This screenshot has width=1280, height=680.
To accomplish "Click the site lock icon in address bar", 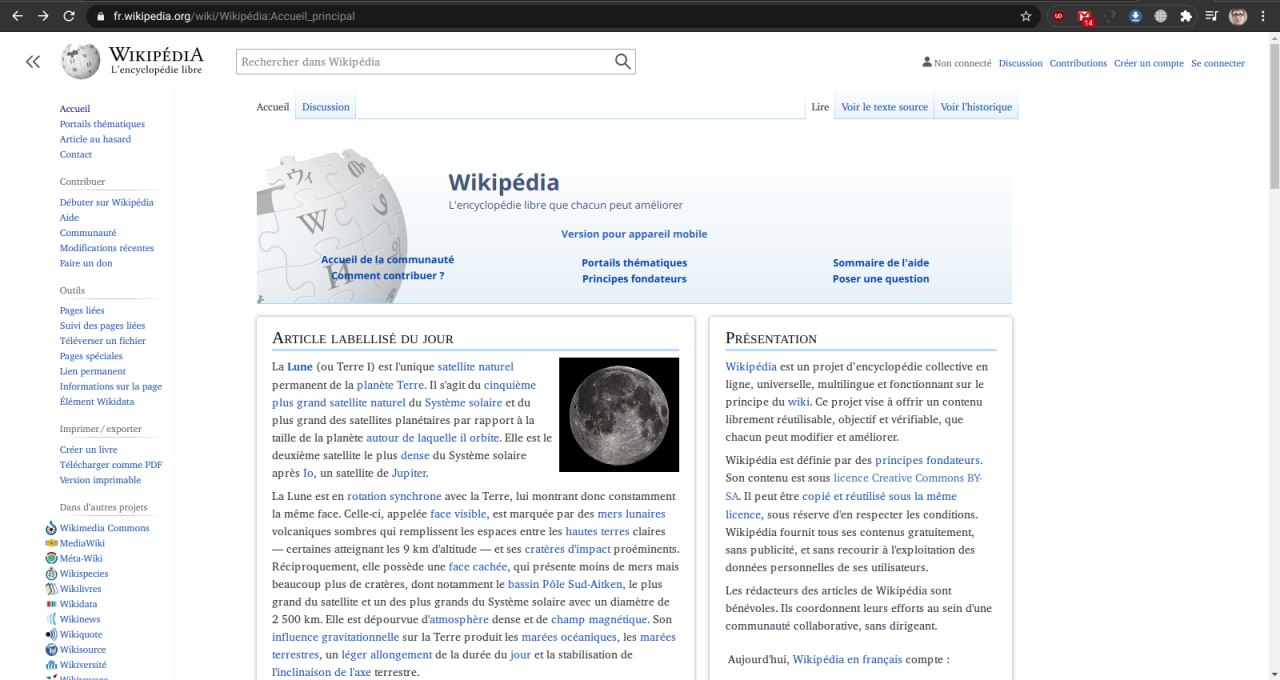I will click(x=101, y=16).
